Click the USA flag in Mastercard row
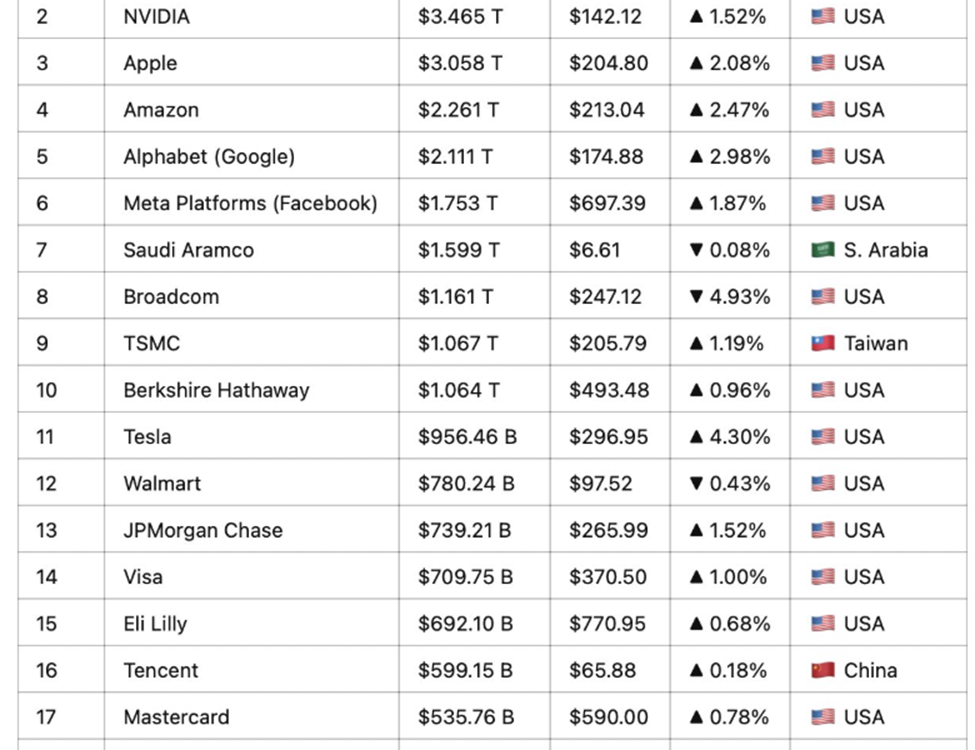The width and height of the screenshot is (975, 750). pyautogui.click(x=822, y=717)
